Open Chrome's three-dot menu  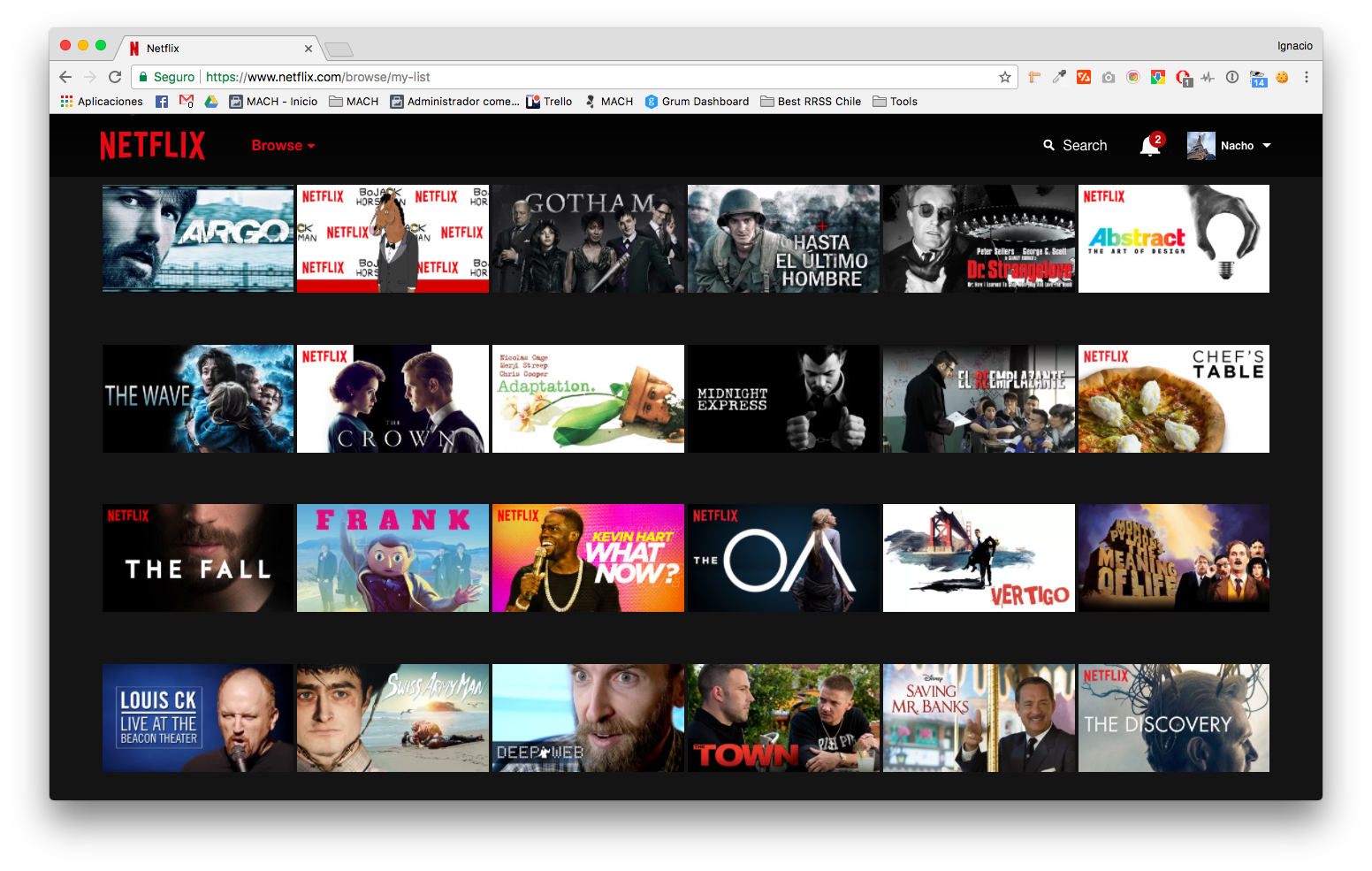[x=1307, y=77]
